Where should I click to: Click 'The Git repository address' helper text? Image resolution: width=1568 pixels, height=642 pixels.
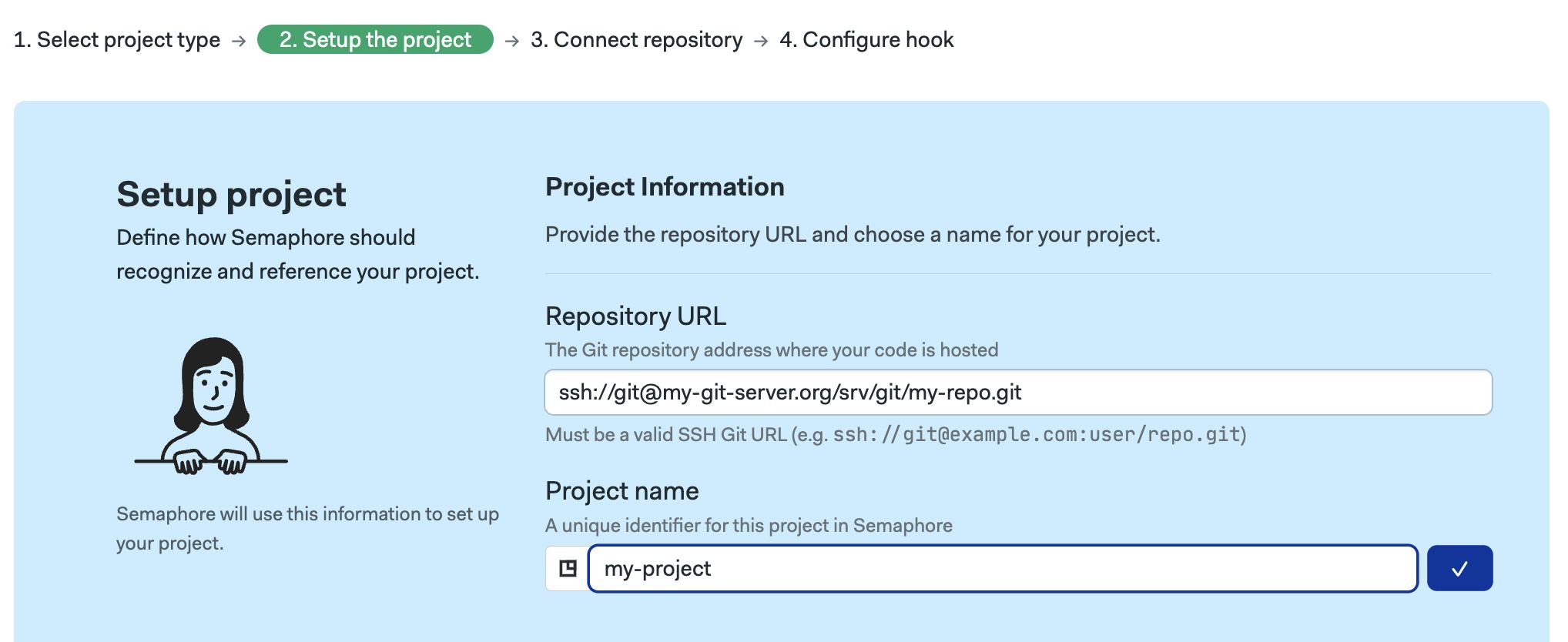[x=772, y=350]
